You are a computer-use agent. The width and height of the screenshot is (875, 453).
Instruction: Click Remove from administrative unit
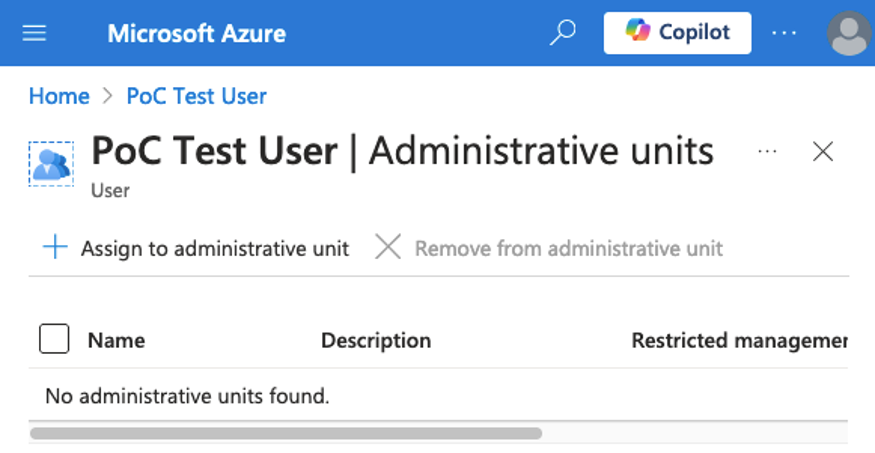tap(549, 248)
